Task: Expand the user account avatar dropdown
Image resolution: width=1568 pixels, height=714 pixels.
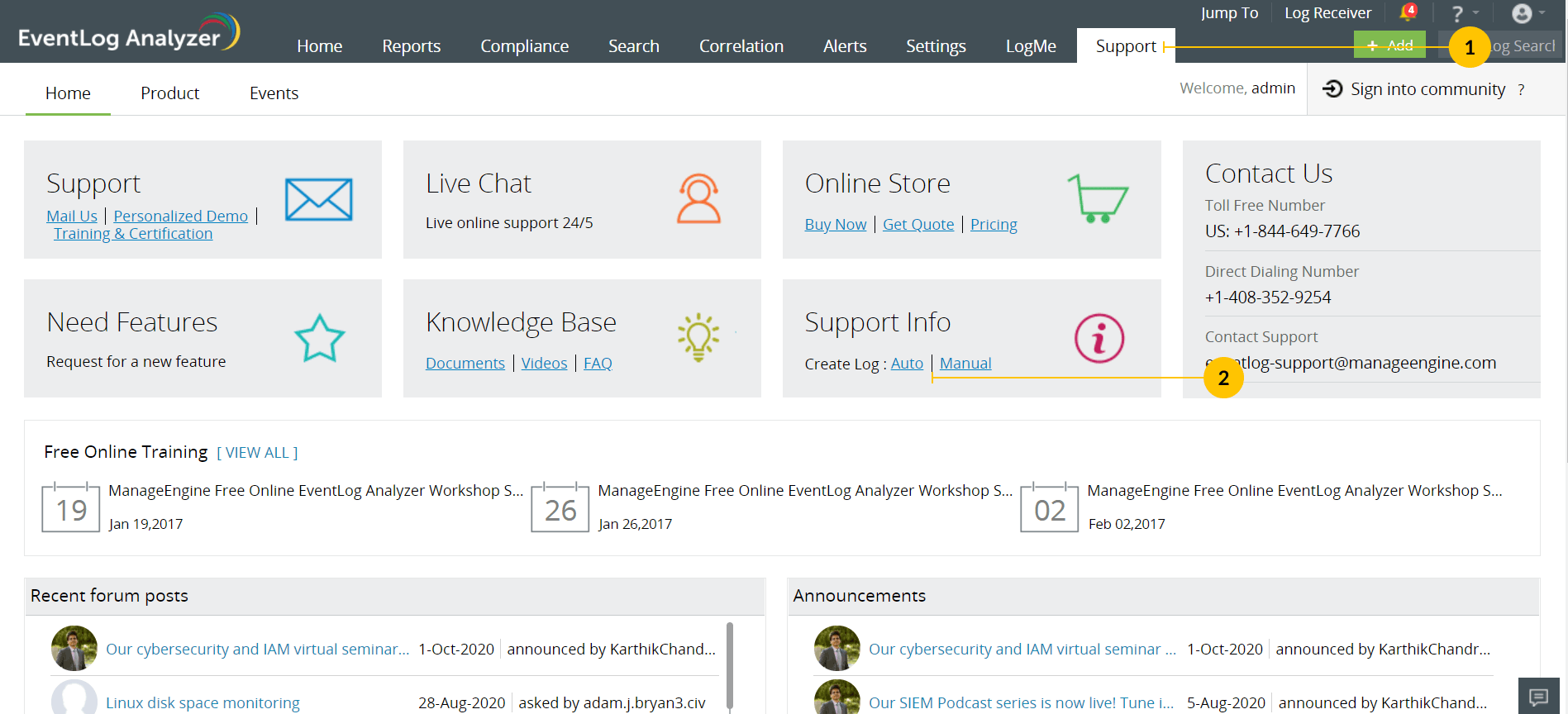Action: pyautogui.click(x=1527, y=13)
